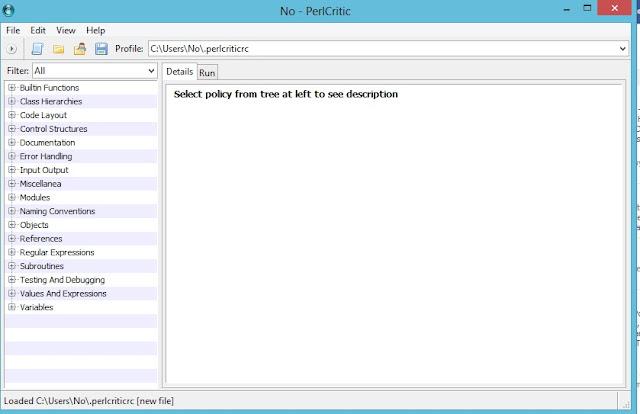Click the new profile document icon
This screenshot has height=414, width=640.
click(x=37, y=49)
